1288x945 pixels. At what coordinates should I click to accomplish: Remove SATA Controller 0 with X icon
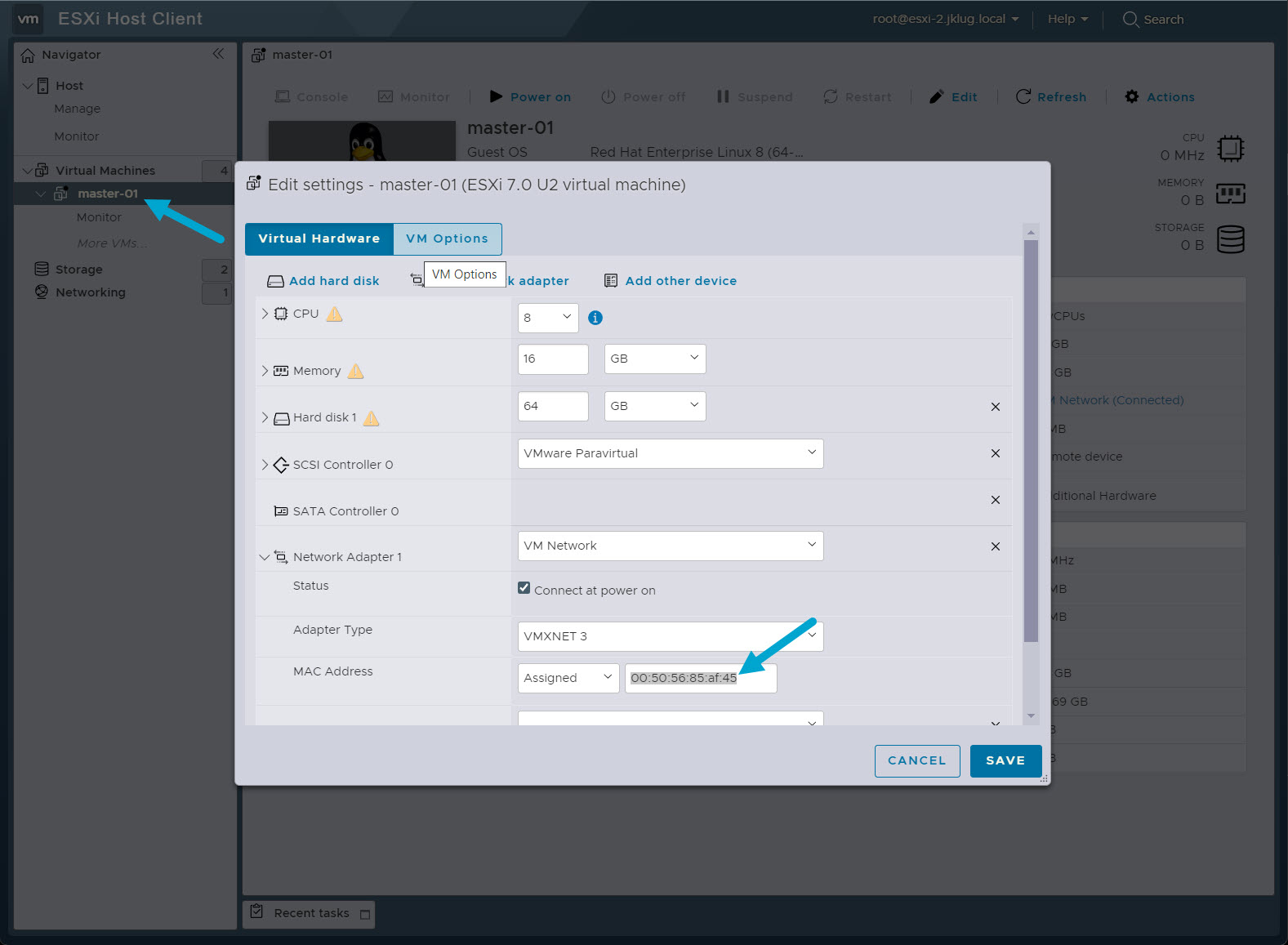pyautogui.click(x=995, y=500)
